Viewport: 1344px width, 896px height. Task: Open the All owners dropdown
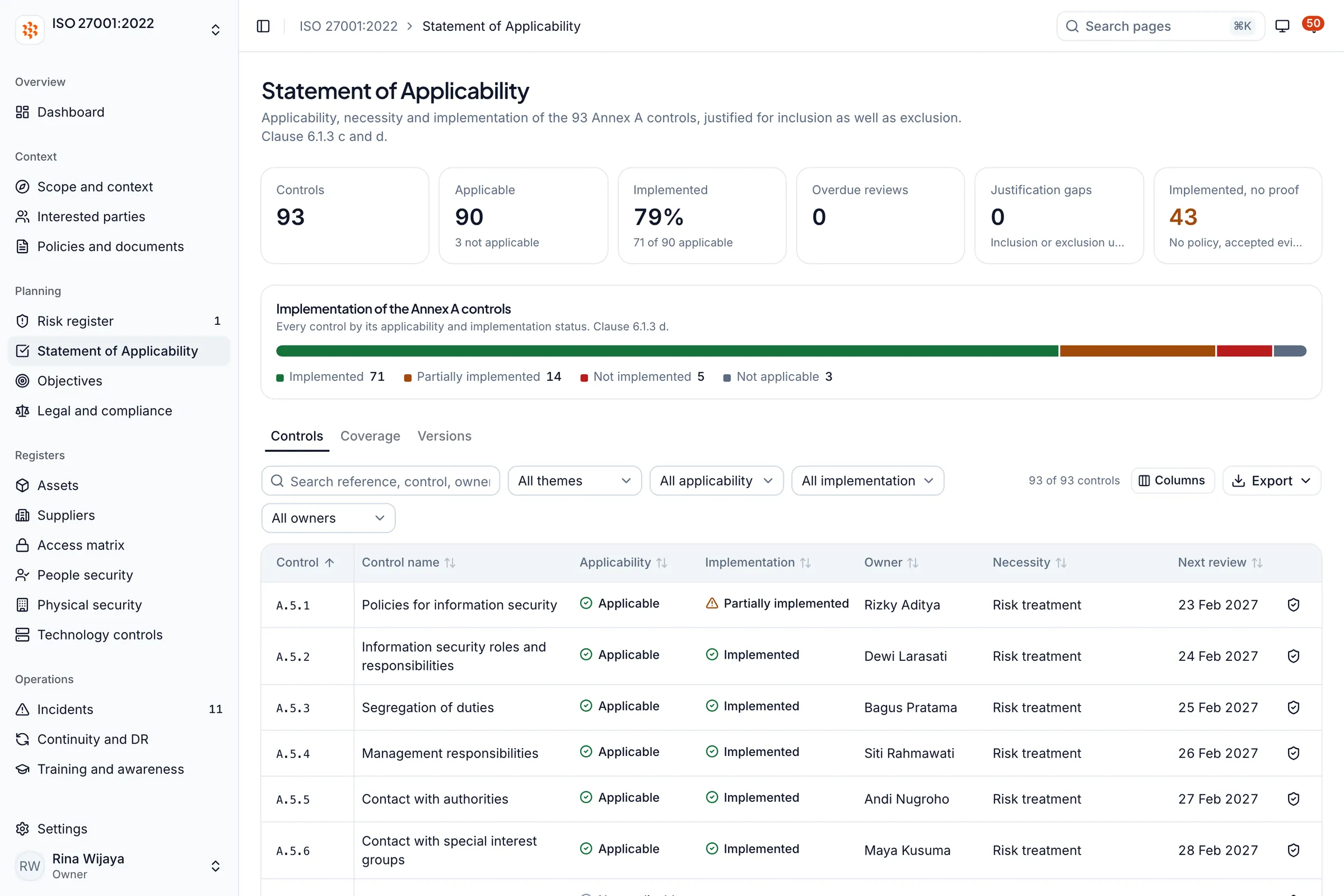[x=328, y=517]
